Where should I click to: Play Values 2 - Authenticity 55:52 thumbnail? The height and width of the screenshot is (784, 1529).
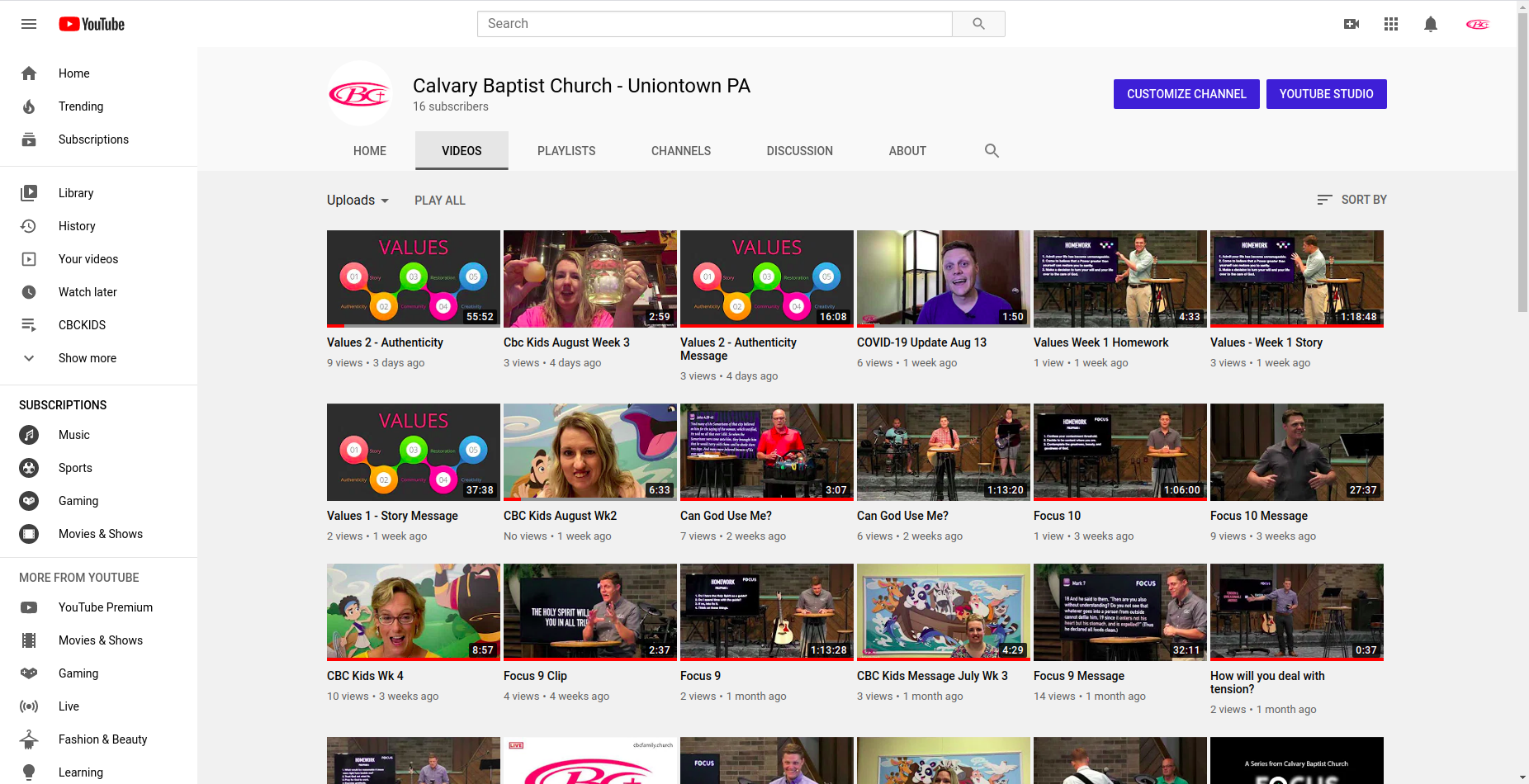414,279
